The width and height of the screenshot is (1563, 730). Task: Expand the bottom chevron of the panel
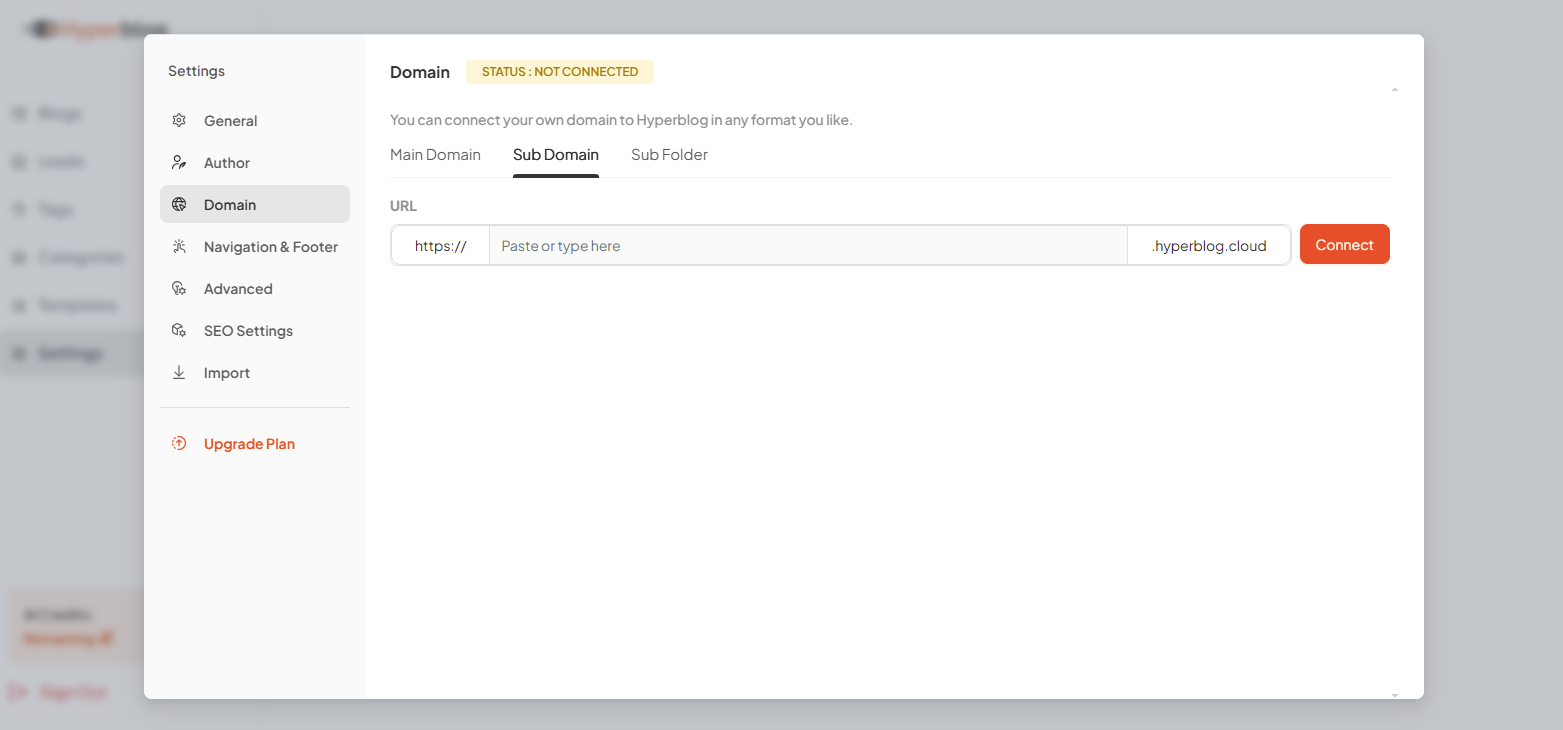1394,693
